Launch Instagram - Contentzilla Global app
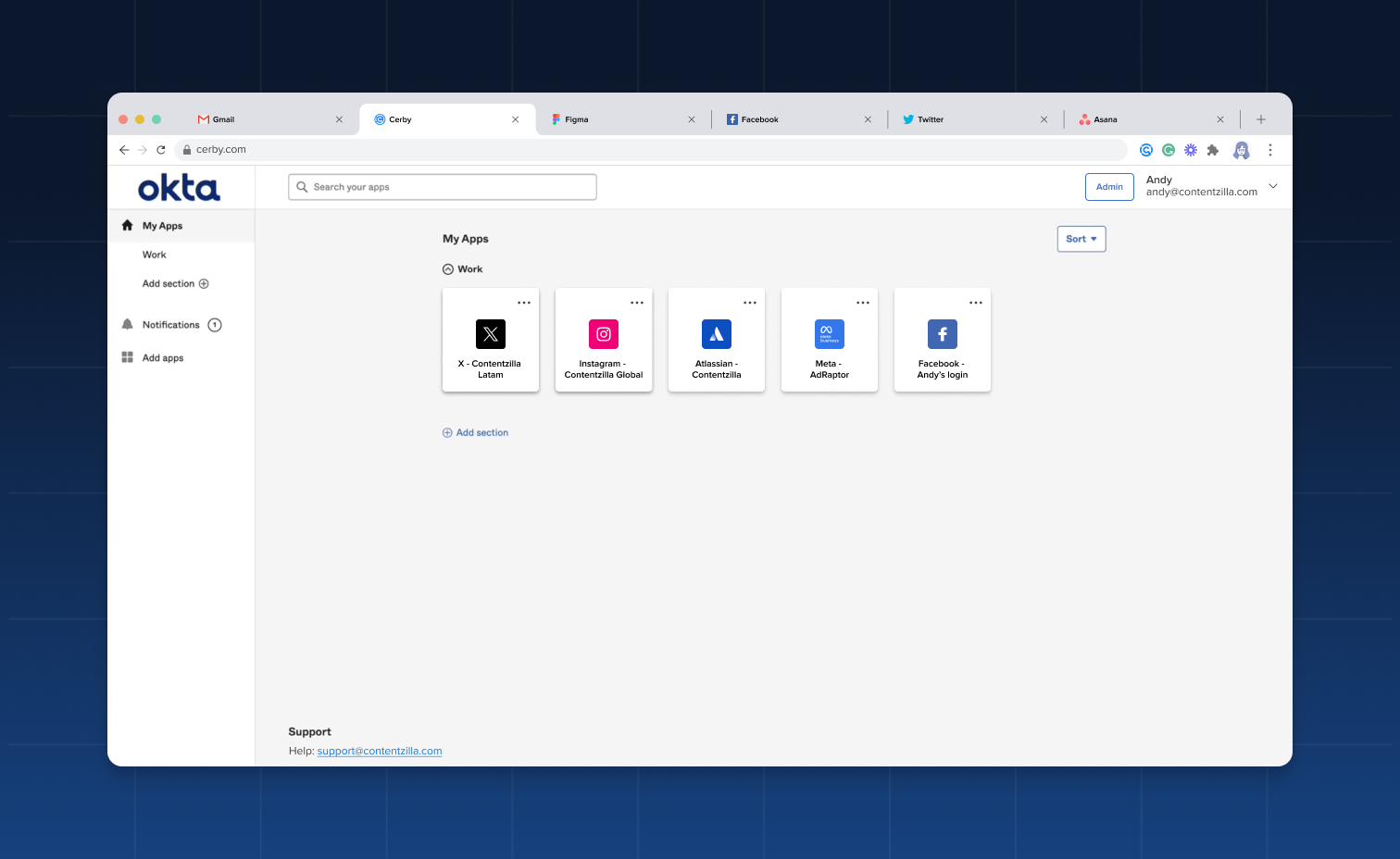Viewport: 1400px width, 859px height. (x=604, y=340)
